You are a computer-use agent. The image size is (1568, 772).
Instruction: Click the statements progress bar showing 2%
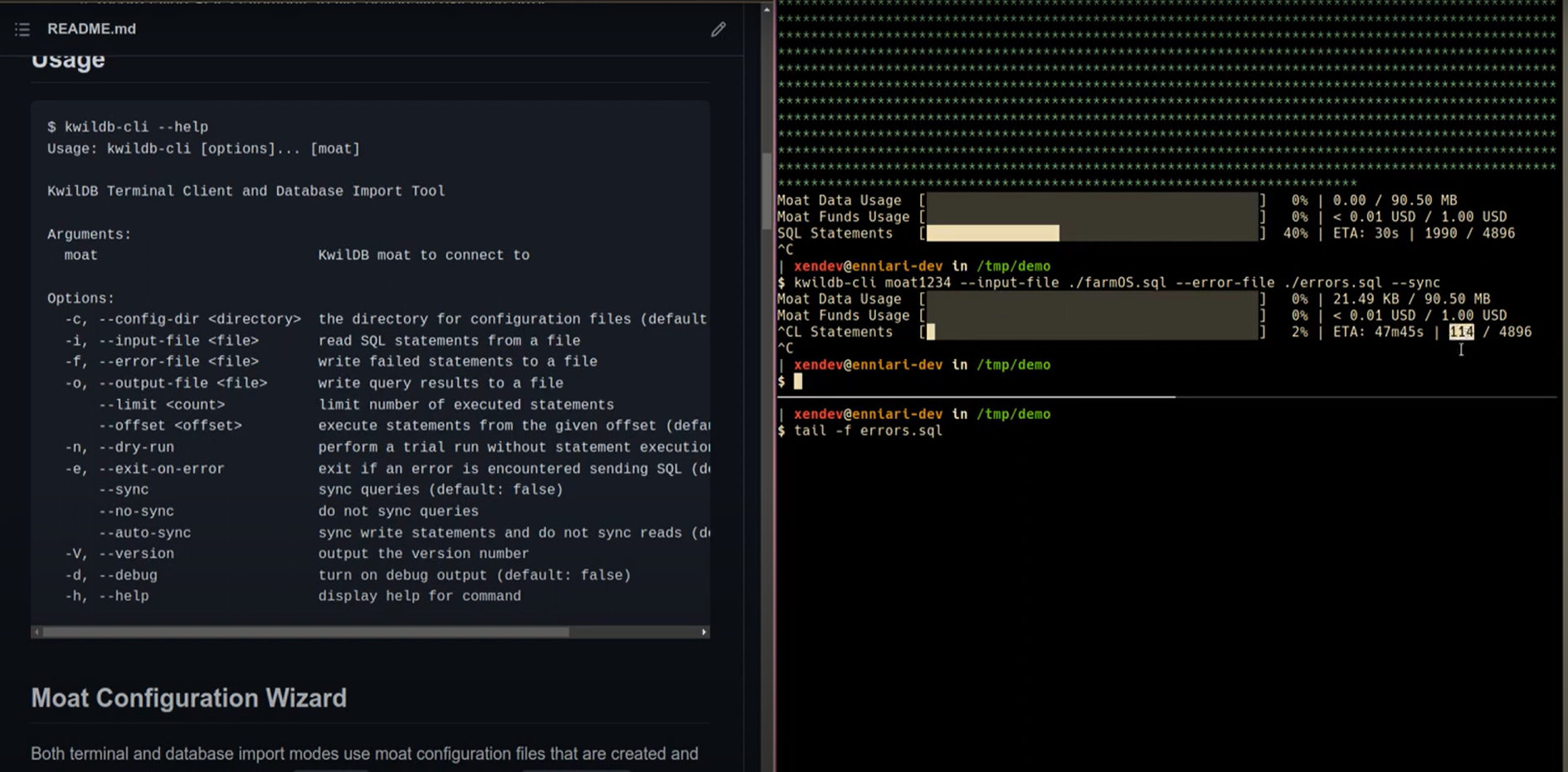click(1092, 332)
